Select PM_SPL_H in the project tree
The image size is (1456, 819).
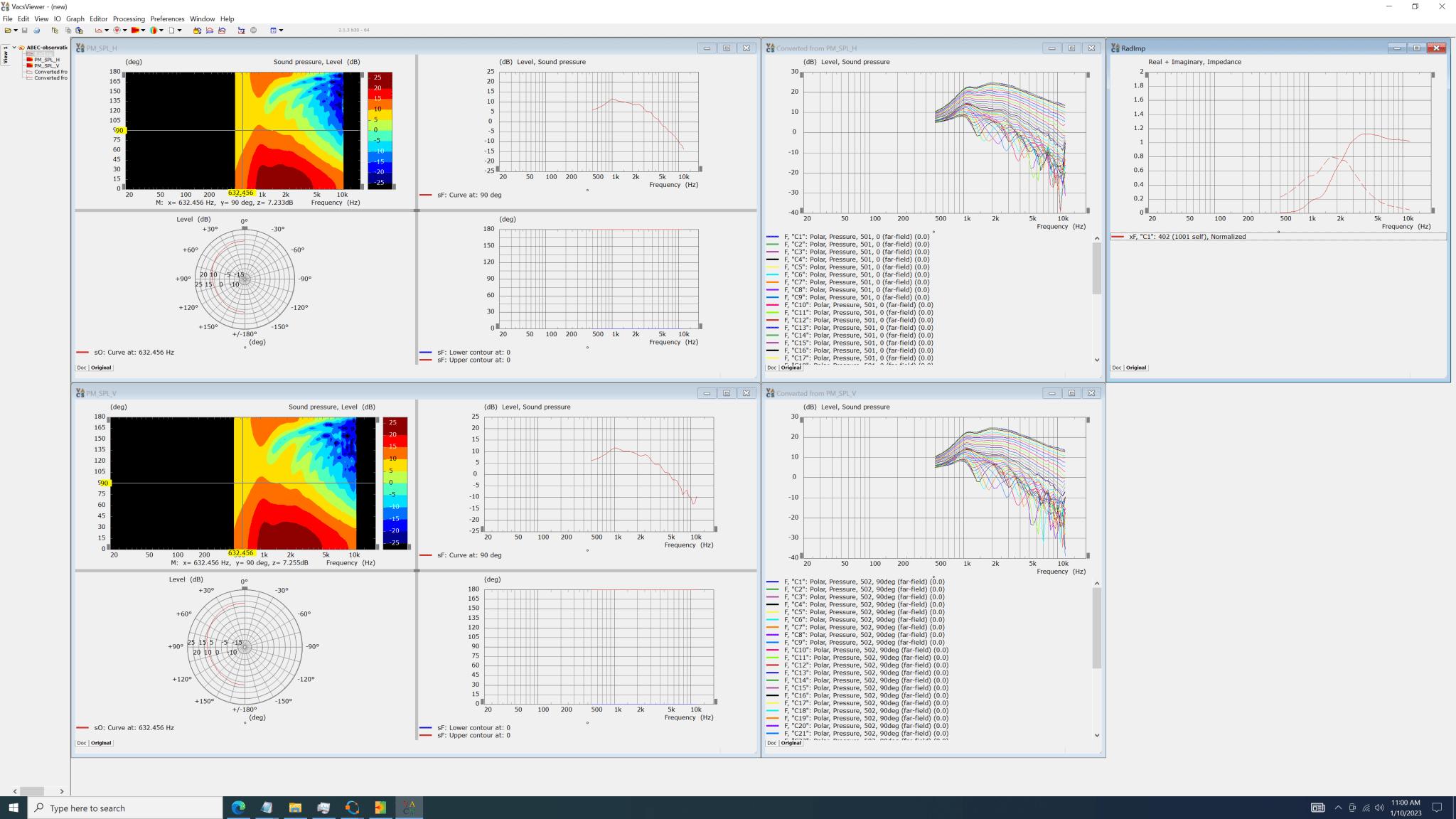[46, 60]
